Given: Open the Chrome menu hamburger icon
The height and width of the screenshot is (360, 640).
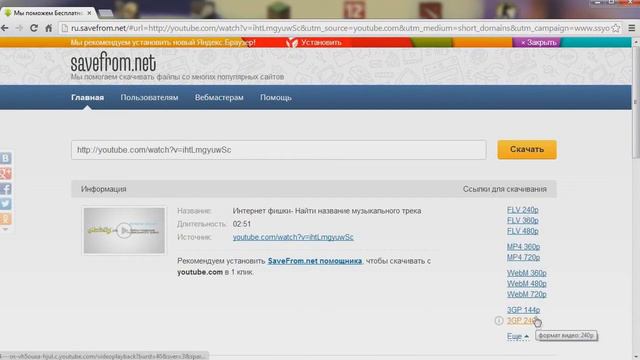Looking at the screenshot, I should [x=631, y=28].
